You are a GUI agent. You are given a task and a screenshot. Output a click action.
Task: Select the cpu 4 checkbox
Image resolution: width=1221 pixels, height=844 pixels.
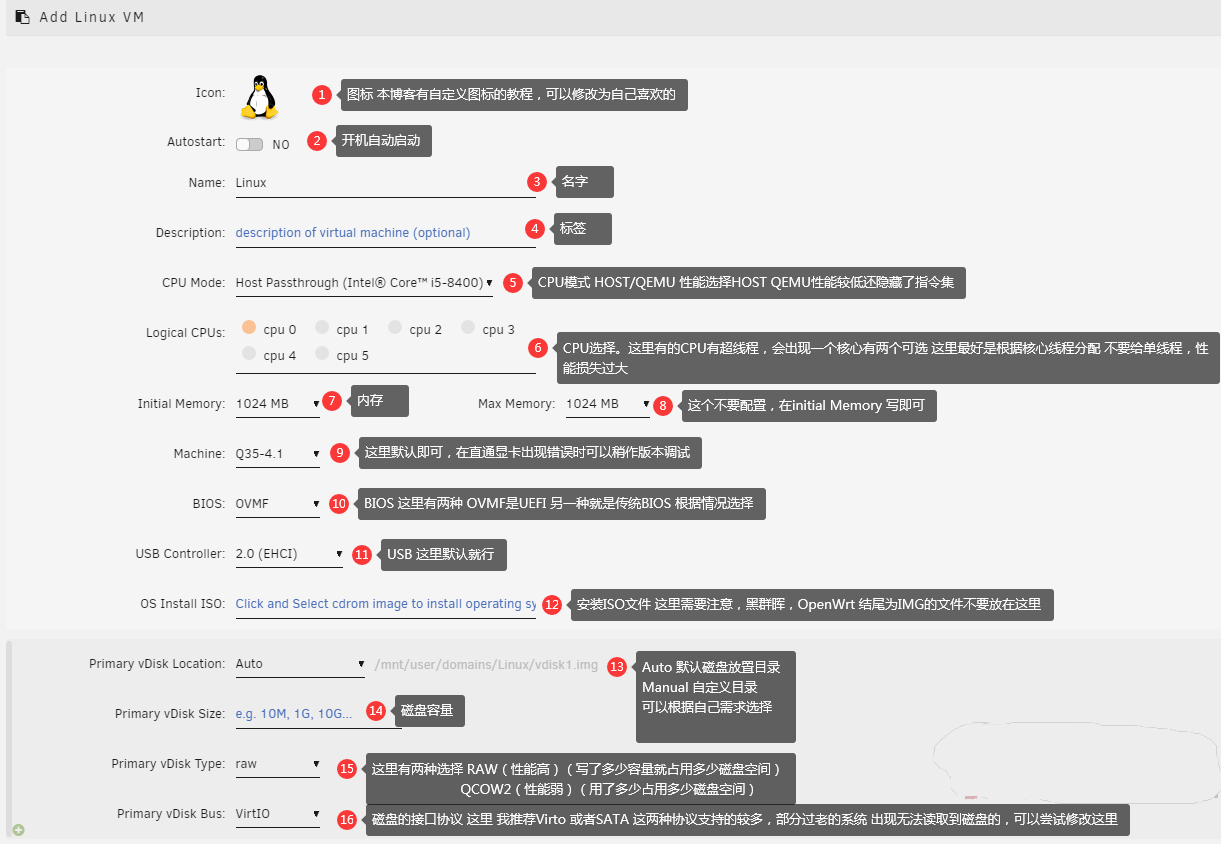click(249, 354)
